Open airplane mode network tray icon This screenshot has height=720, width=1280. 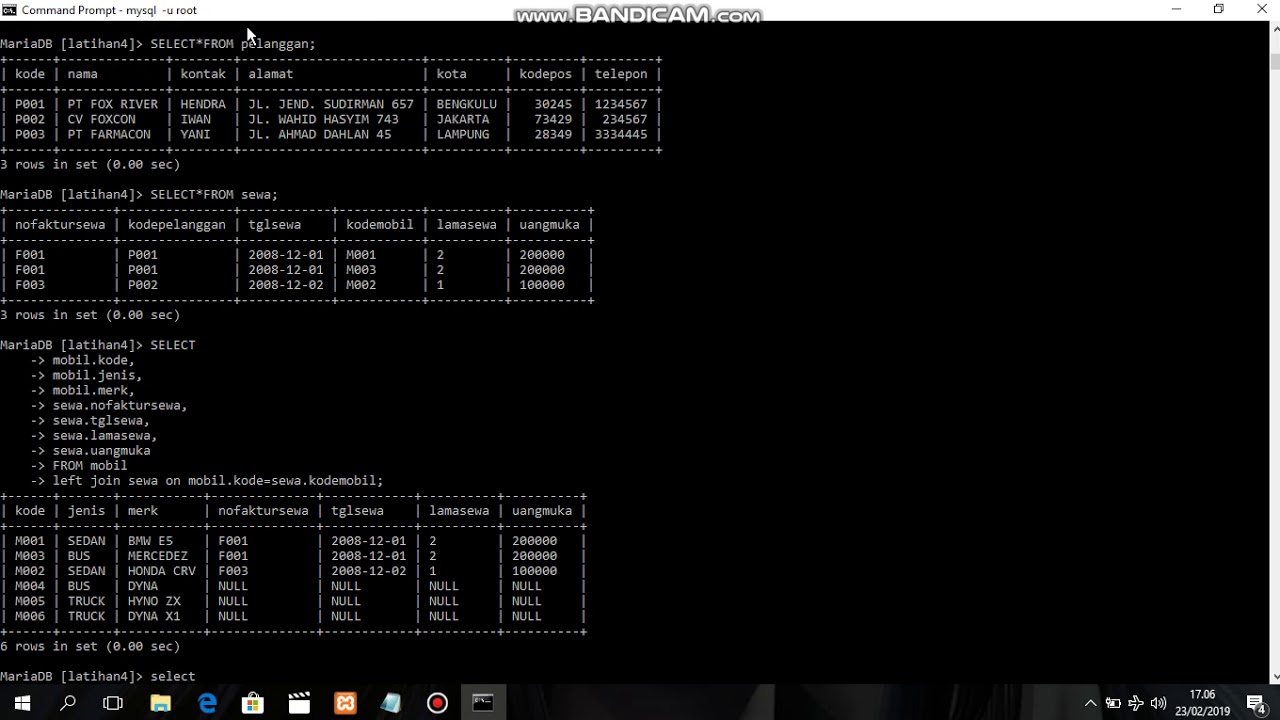[x=1136, y=703]
